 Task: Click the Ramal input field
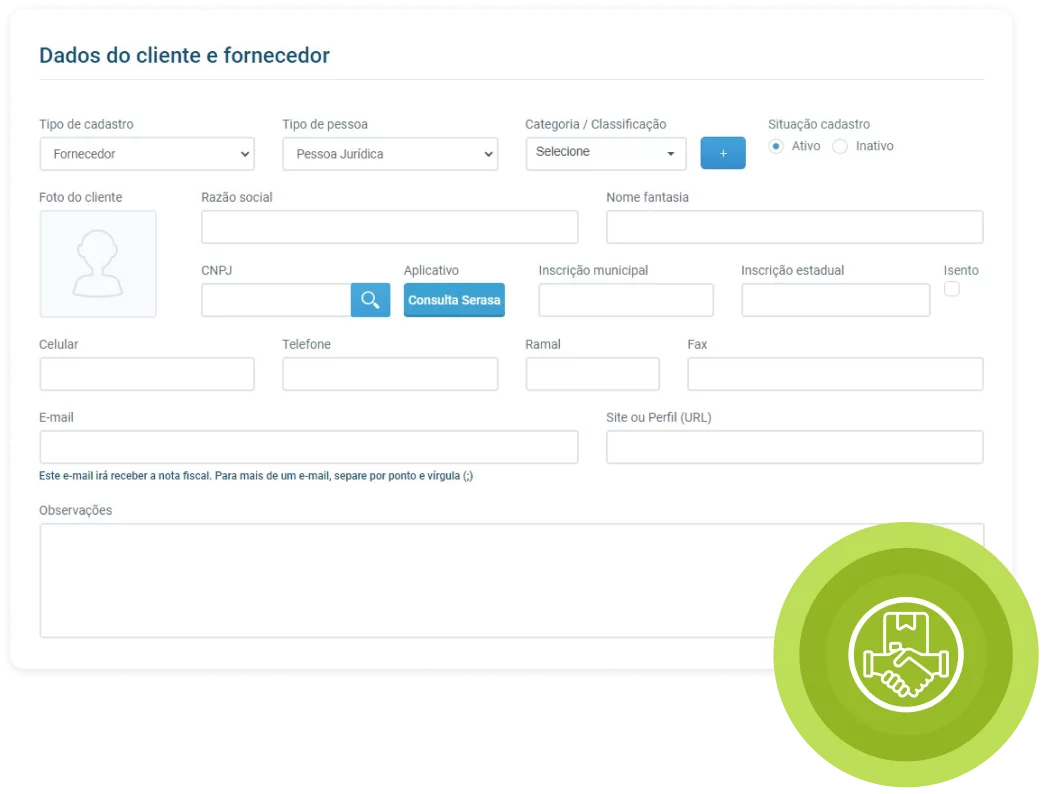point(592,374)
